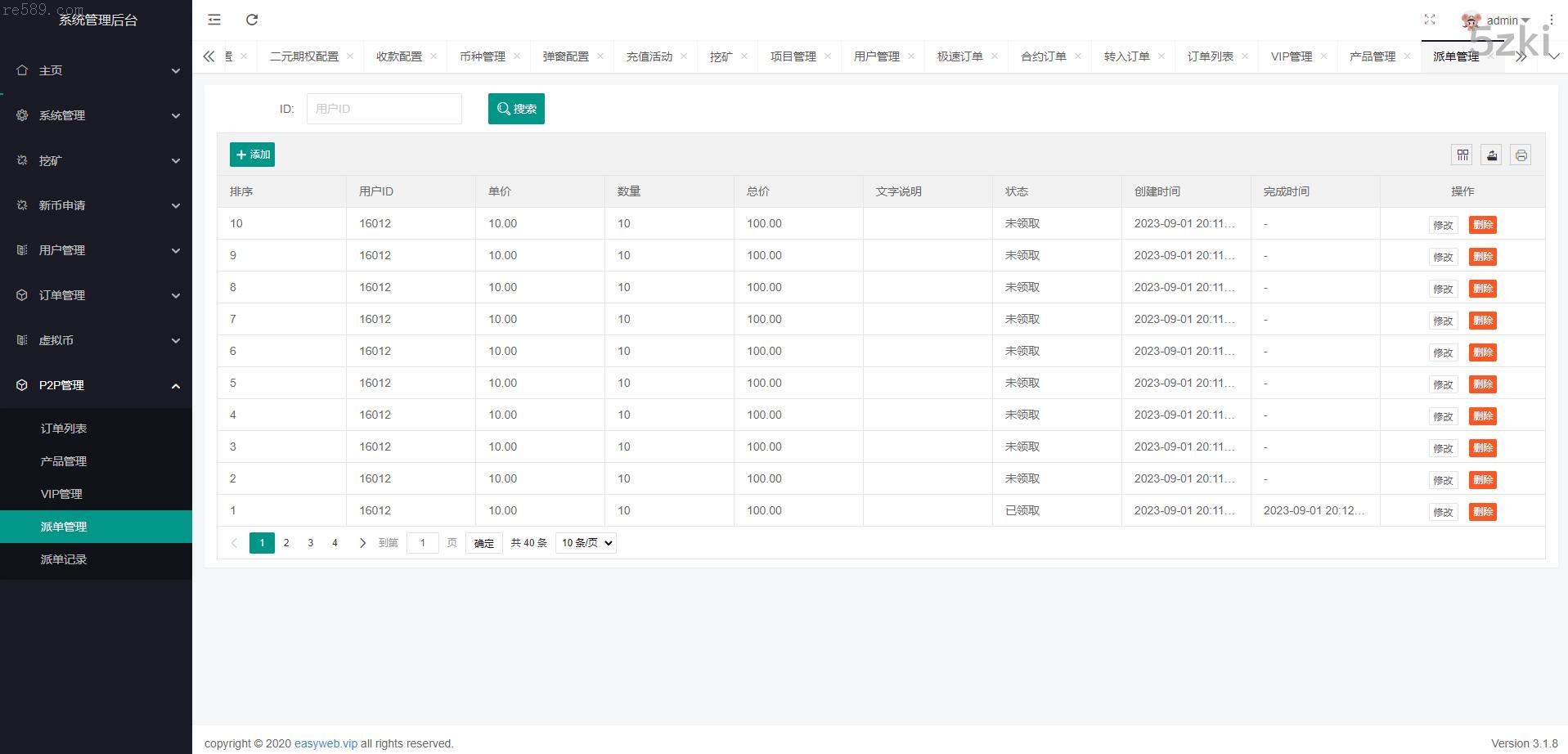The height and width of the screenshot is (754, 1568).
Task: Open the three-dot more options icon
Action: click(x=1551, y=20)
